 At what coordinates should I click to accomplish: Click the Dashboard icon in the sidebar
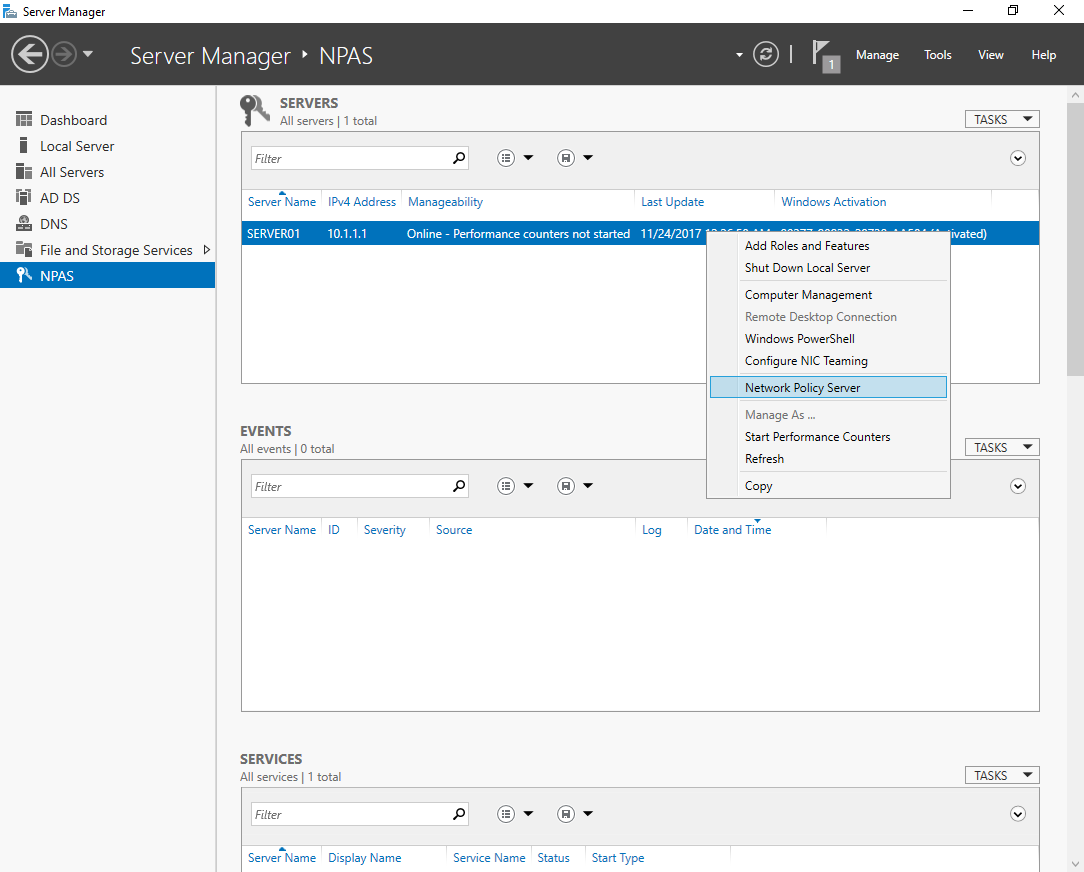(24, 120)
